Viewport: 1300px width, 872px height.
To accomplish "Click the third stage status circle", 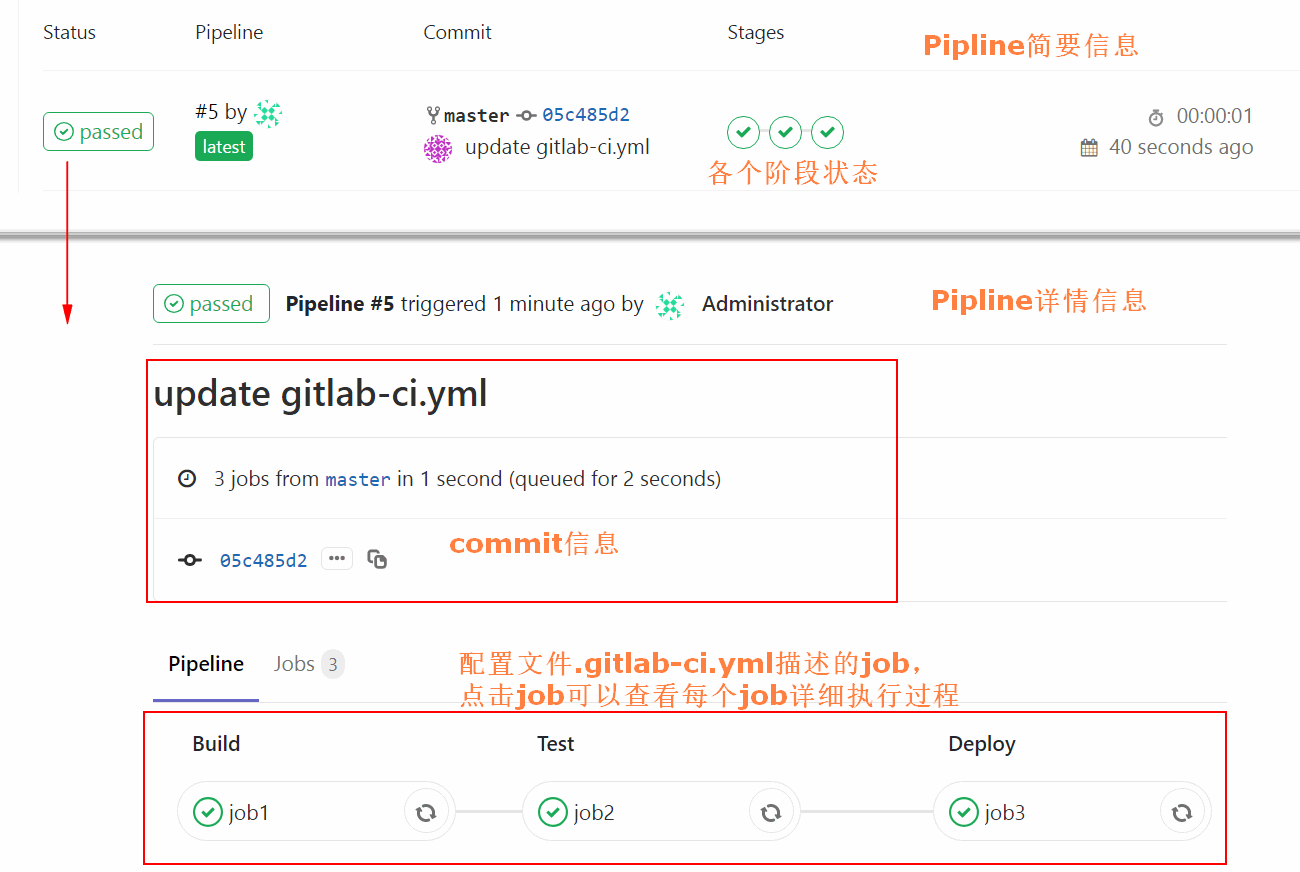I will [828, 132].
